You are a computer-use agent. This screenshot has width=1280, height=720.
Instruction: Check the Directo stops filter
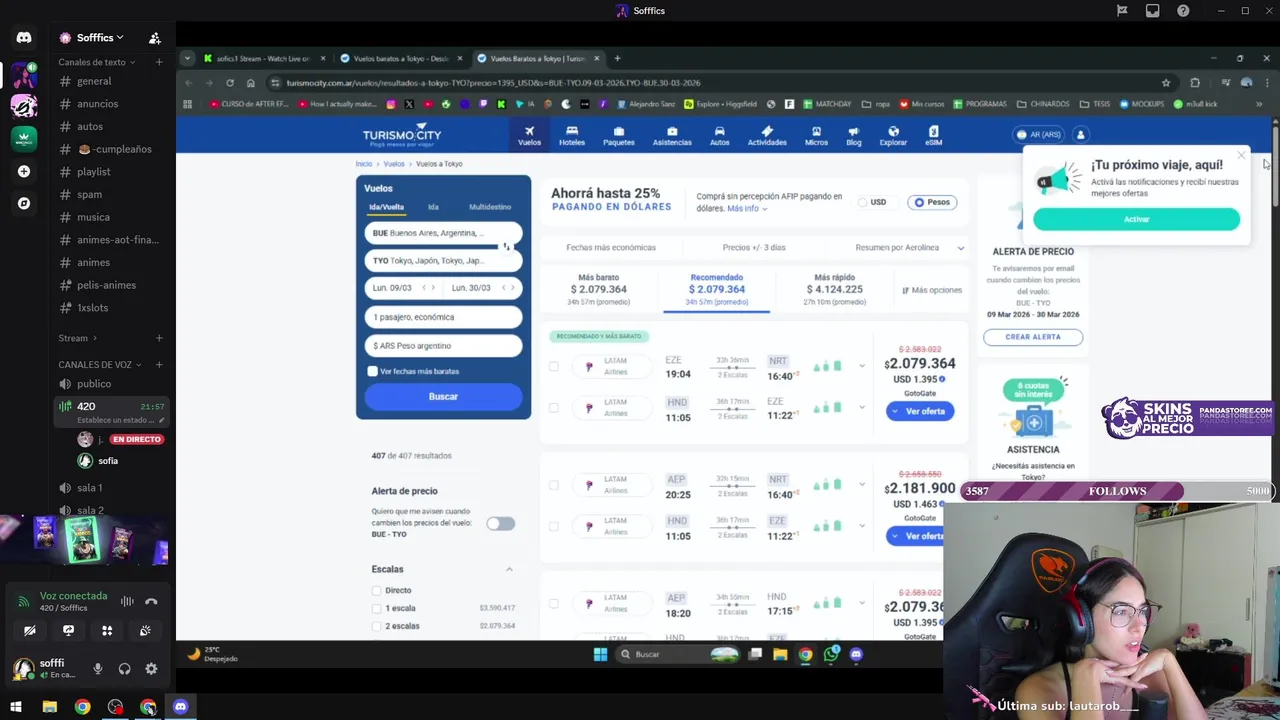(x=376, y=590)
